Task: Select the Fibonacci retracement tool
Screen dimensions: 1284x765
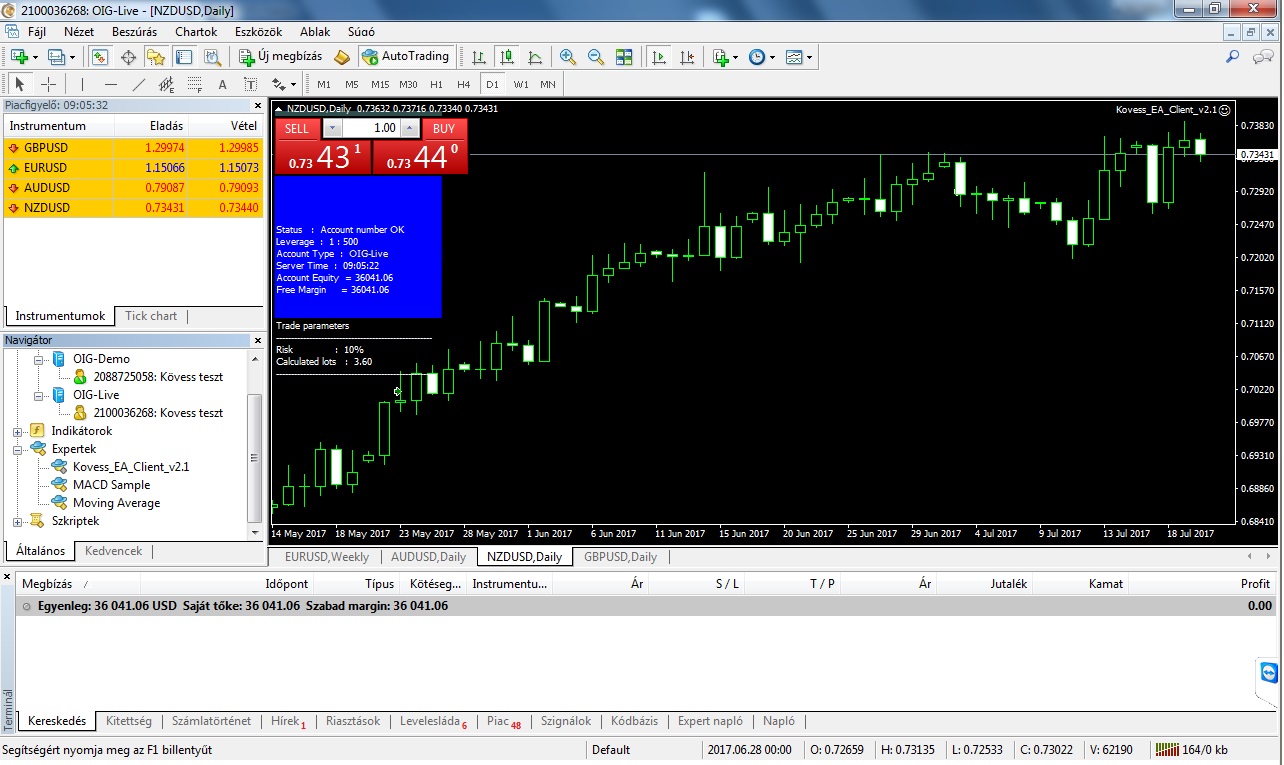Action: click(194, 84)
